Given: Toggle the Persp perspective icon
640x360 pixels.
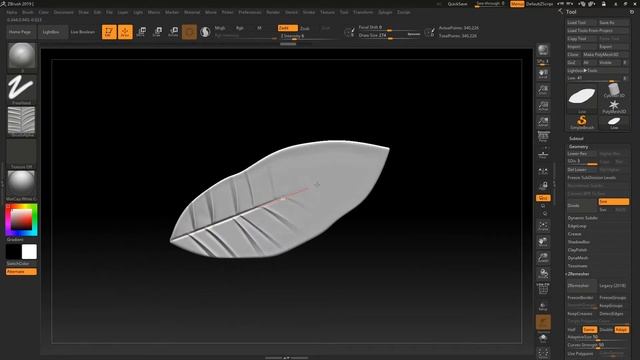Looking at the screenshot, I should tap(543, 137).
